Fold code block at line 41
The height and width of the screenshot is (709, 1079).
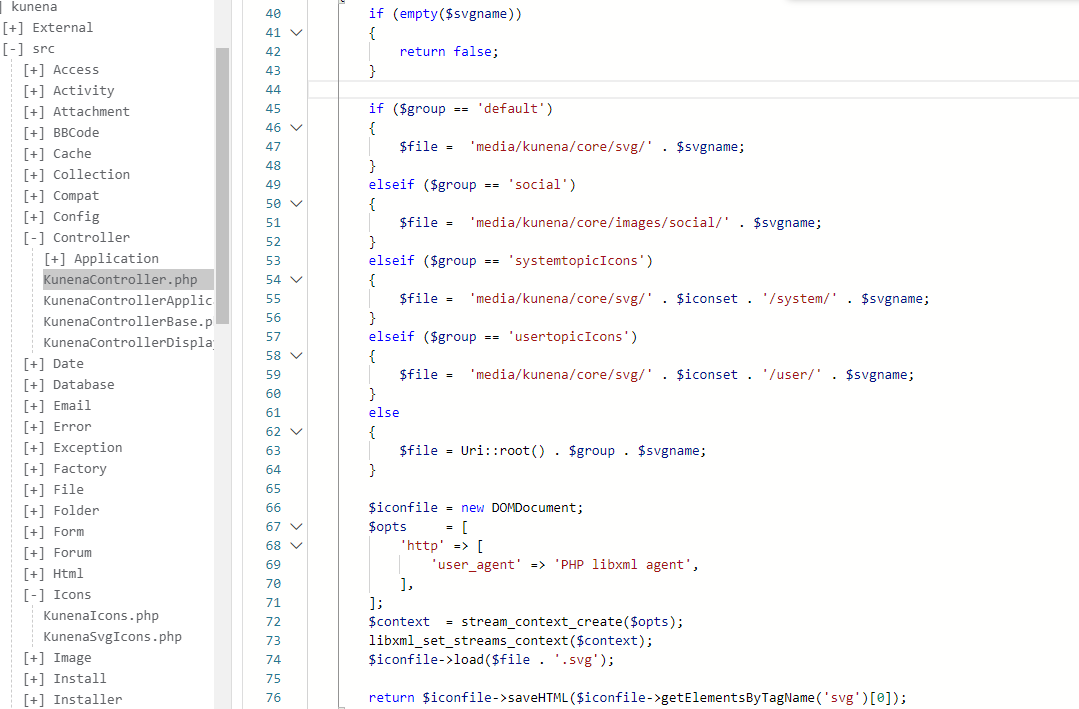click(297, 32)
